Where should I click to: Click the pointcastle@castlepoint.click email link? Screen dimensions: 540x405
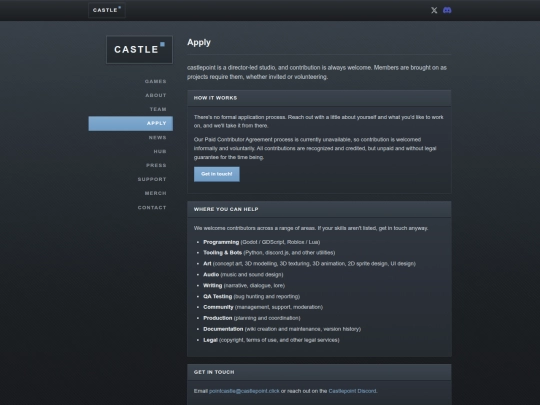tap(244, 391)
